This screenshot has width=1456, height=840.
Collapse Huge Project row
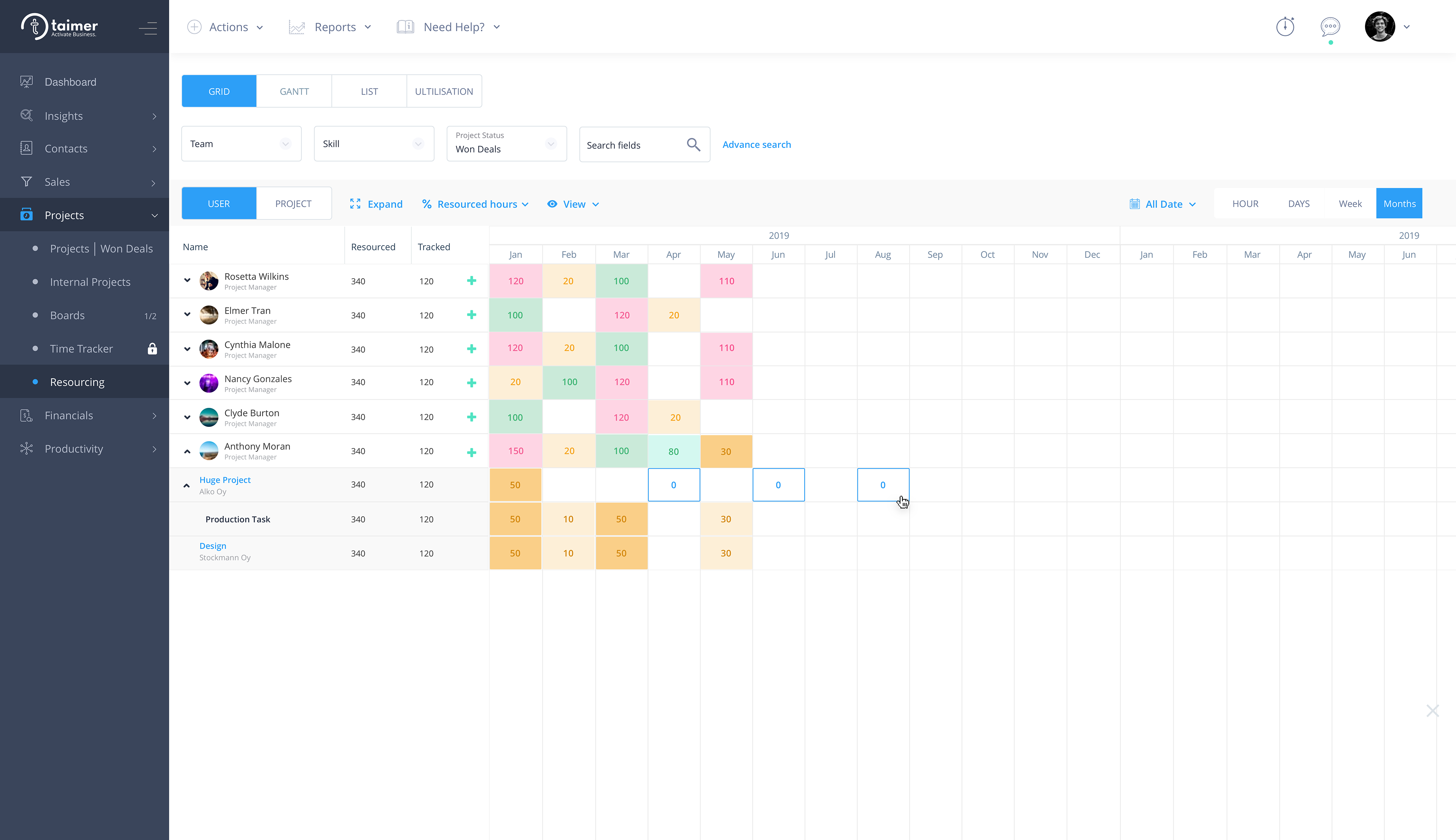click(187, 485)
